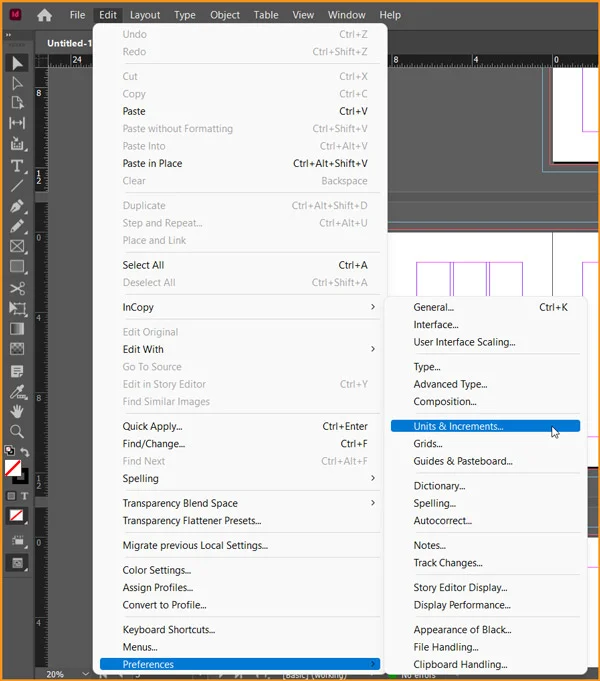Expand the InCopy submenu
This screenshot has width=600, height=681.
[x=240, y=307]
